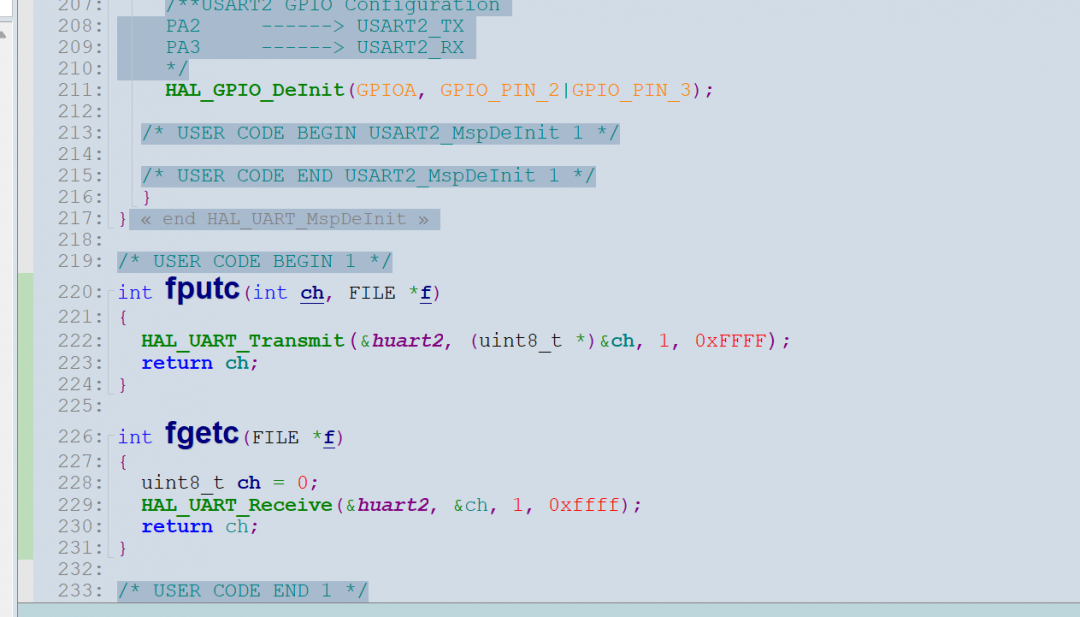This screenshot has height=617, width=1080.
Task: Click the green change bar beside fgetc
Action: [x=23, y=436]
